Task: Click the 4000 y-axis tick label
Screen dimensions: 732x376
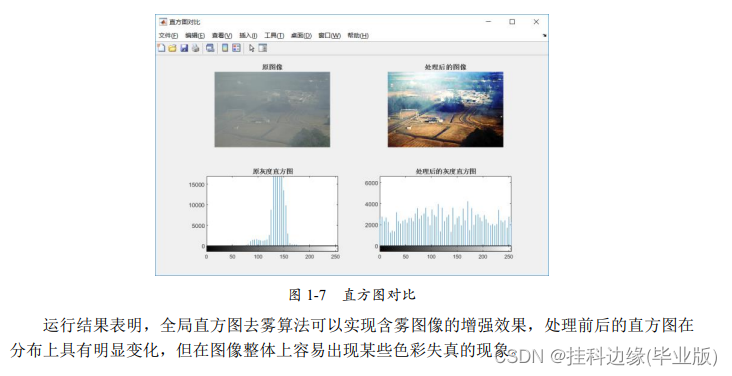Action: [371, 204]
